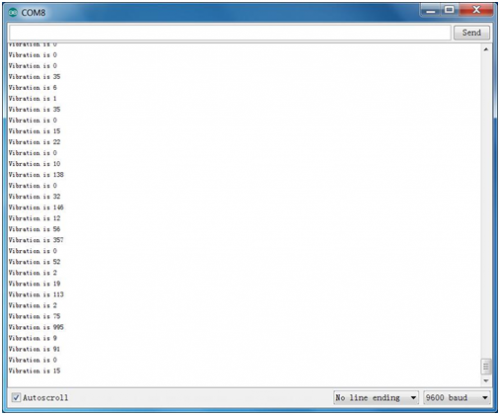Open the No line ending dropdown
This screenshot has height=415, width=500.
[376, 398]
